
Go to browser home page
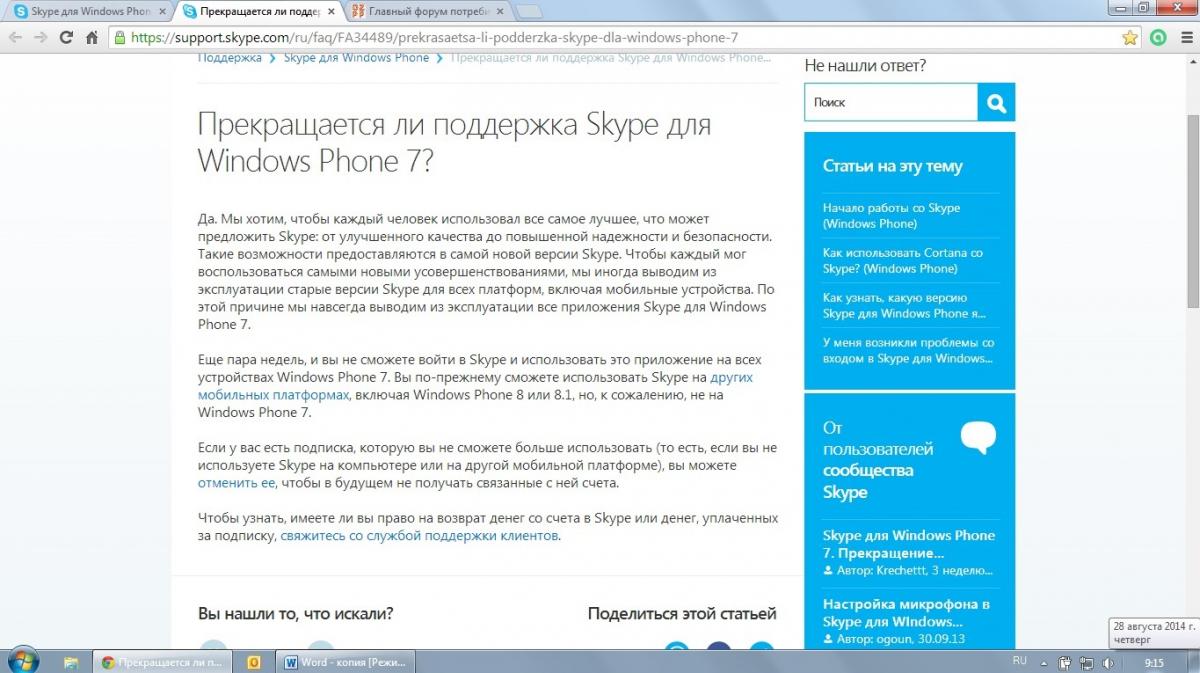92,37
